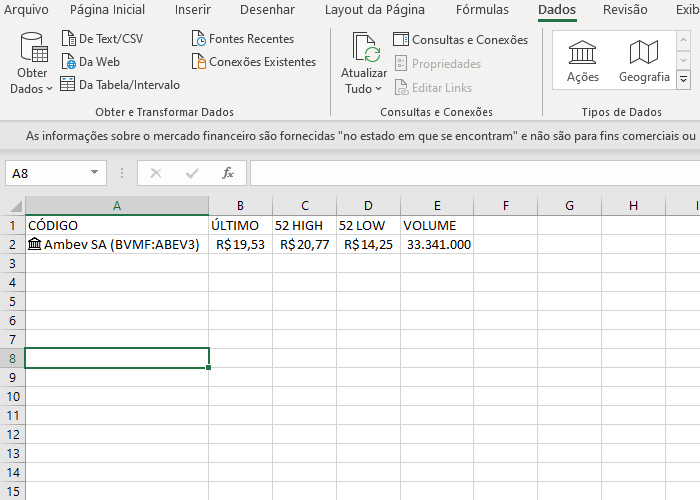Click the greyed Editar Links icon
The image size is (700, 500).
(401, 88)
